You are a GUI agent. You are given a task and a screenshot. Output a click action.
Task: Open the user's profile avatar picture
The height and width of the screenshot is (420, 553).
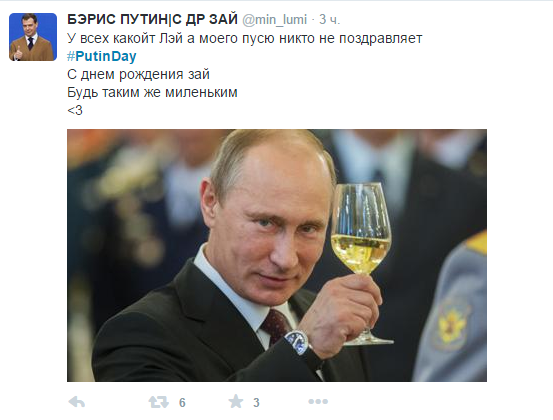pos(33,37)
